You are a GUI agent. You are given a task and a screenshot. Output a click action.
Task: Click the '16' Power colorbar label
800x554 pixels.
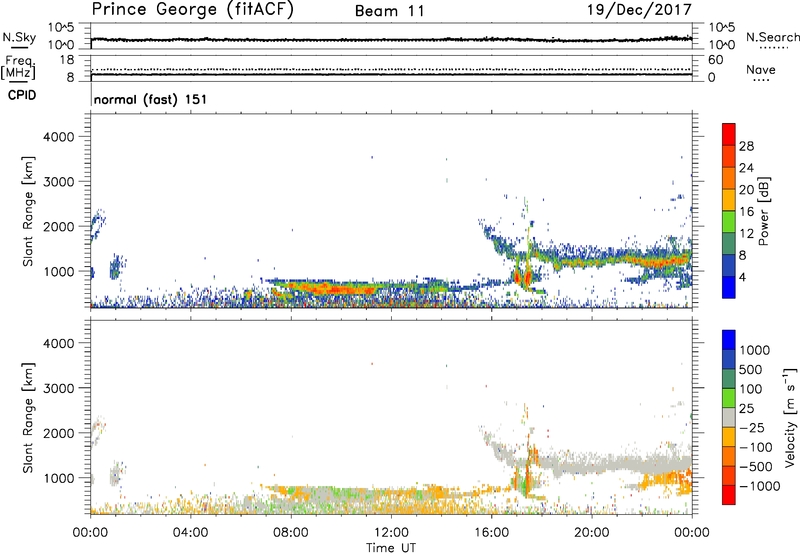pos(746,212)
